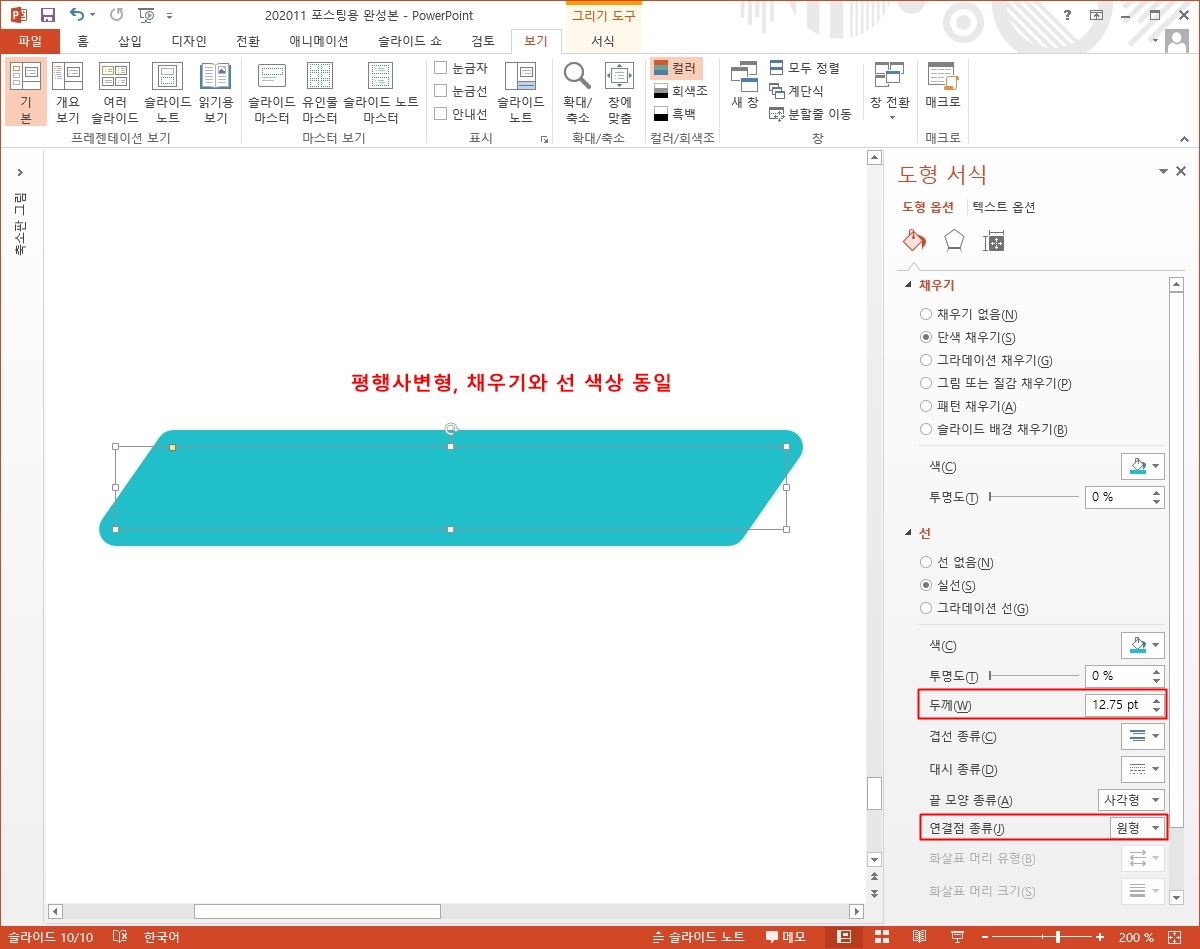The width and height of the screenshot is (1200, 949).
Task: Enable 안내선 guides checkbox
Action: [x=441, y=114]
